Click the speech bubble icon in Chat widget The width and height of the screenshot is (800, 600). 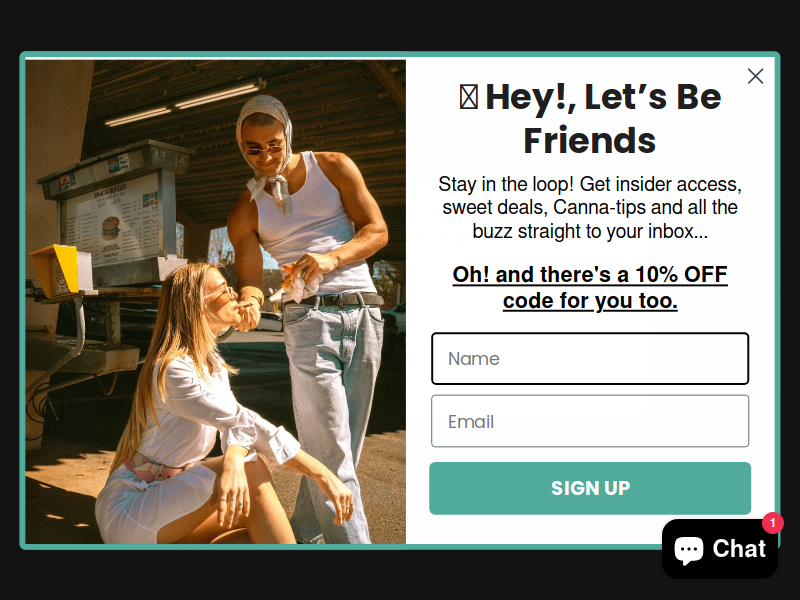pos(689,549)
